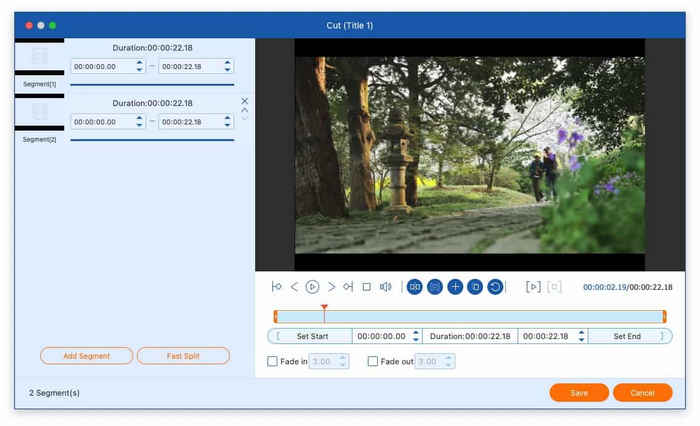Click the Fast Split button
The height and width of the screenshot is (426, 700).
click(183, 356)
